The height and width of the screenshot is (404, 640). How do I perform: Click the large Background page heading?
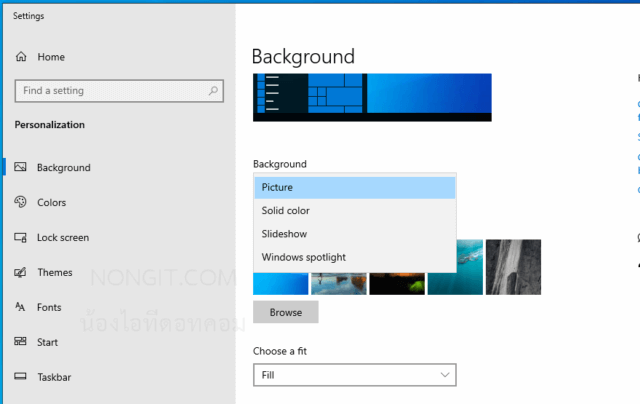coord(303,57)
